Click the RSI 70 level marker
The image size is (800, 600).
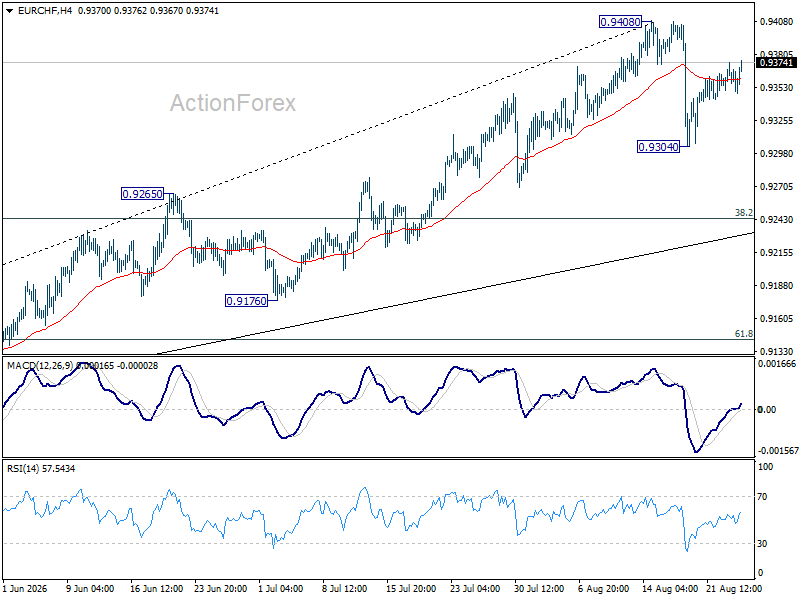pos(762,496)
